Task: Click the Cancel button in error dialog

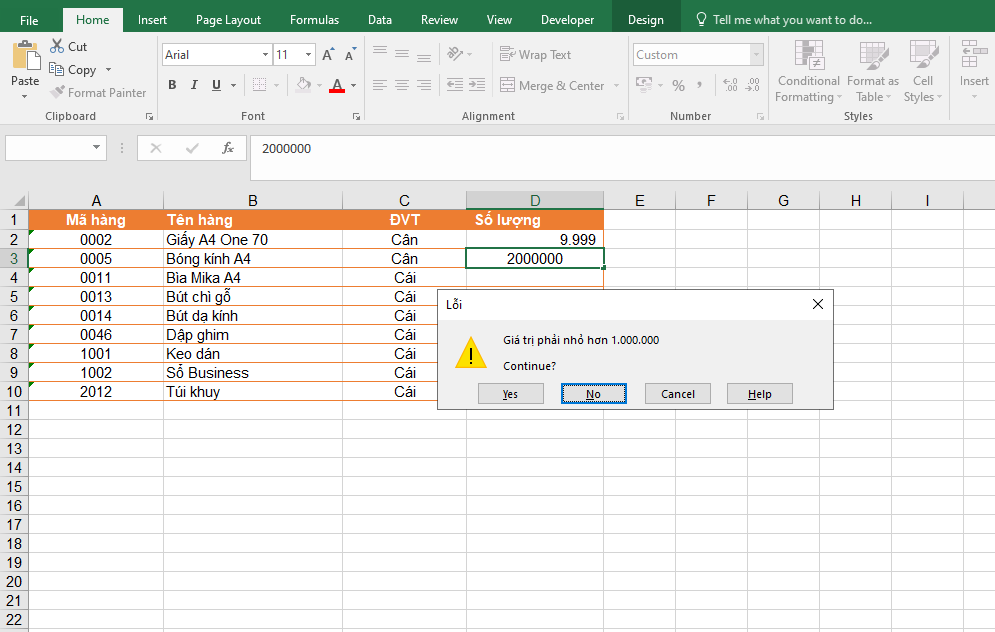Action: point(677,394)
